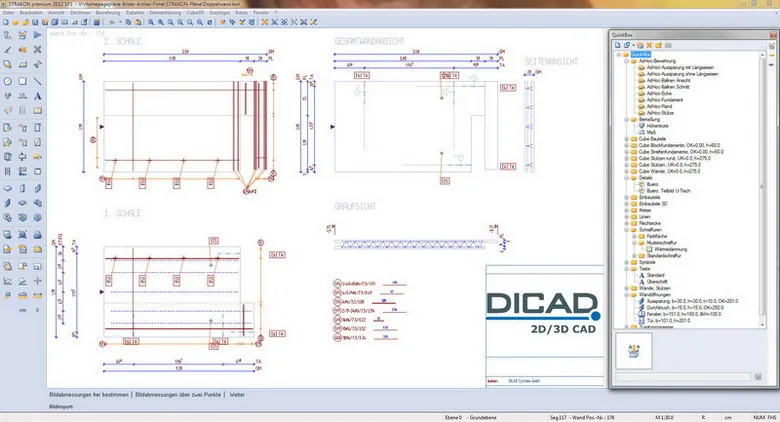Click the blue play arrow icon
Viewport: 780px width, 422px height.
[x=37, y=35]
